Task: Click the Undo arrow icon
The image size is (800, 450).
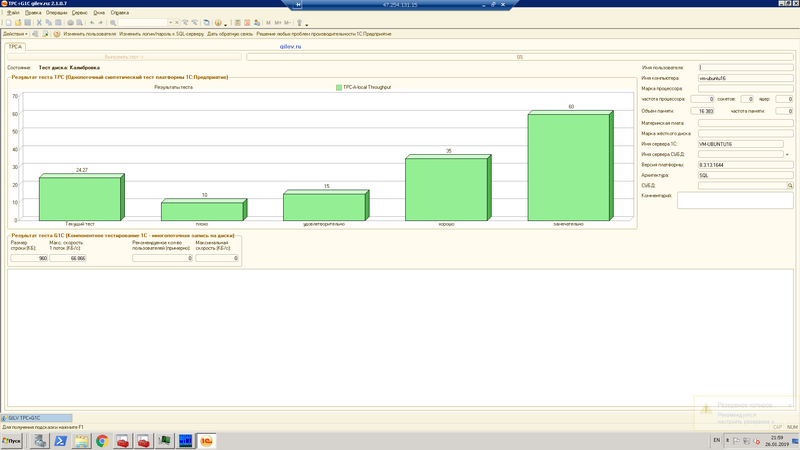Action: pyautogui.click(x=92, y=23)
